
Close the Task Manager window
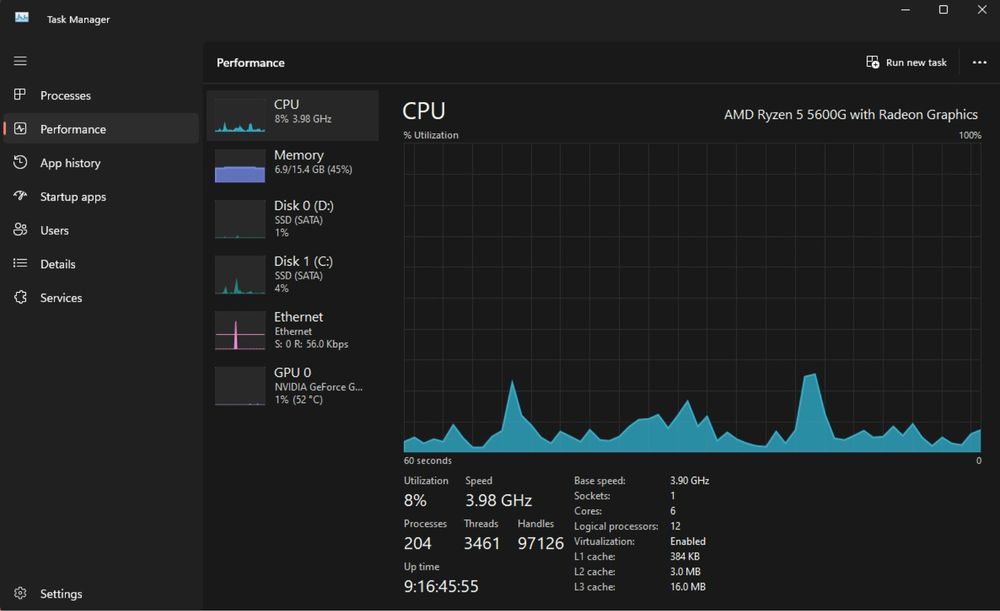coord(982,10)
